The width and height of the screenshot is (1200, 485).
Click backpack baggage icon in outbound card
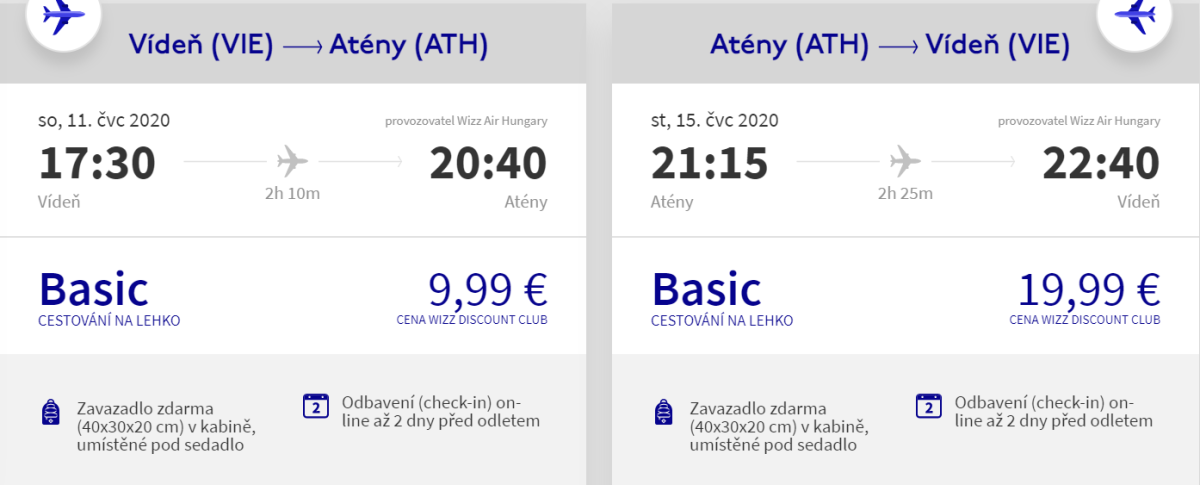pos(50,412)
